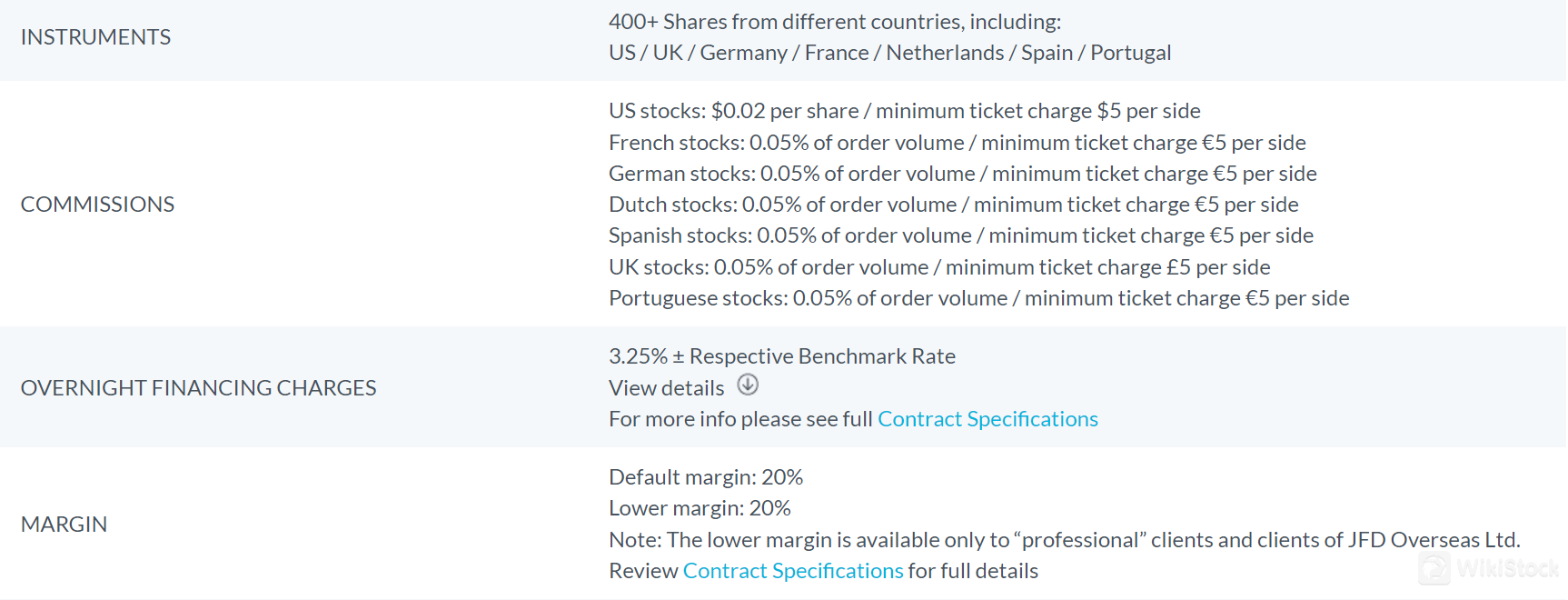Screen dimensions: 1568x600
Task: Click the circled down-arrow icon beside View details
Action: tap(748, 385)
